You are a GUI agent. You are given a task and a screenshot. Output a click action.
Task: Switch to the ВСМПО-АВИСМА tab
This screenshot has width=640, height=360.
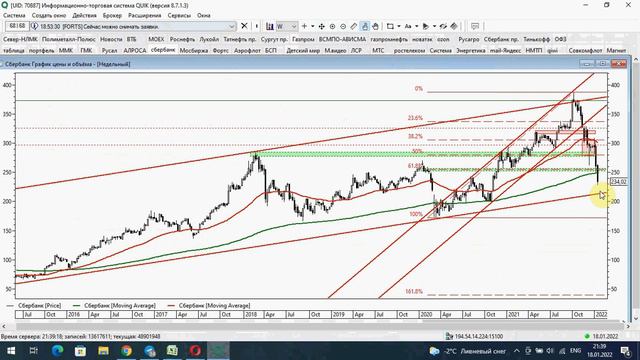click(x=342, y=40)
